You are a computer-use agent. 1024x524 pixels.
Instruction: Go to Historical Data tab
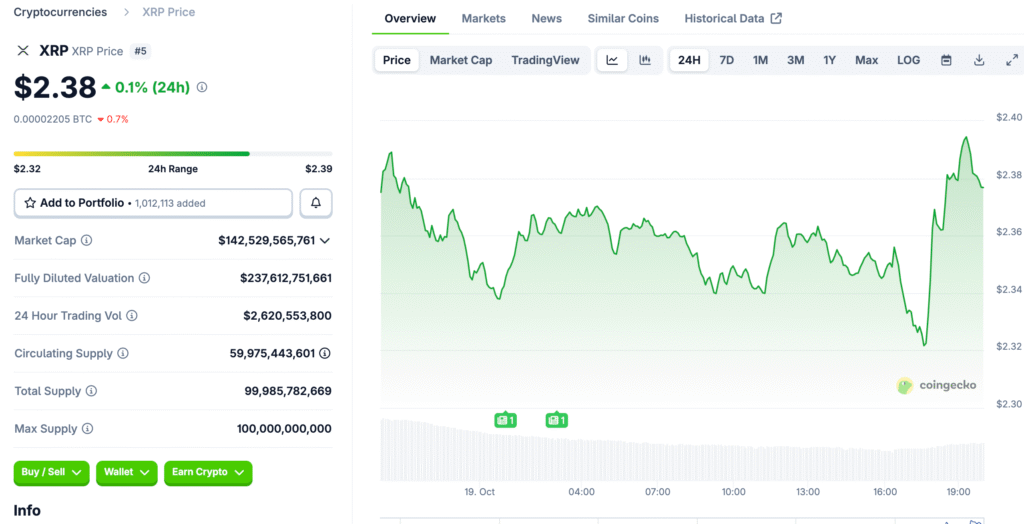pyautogui.click(x=733, y=18)
